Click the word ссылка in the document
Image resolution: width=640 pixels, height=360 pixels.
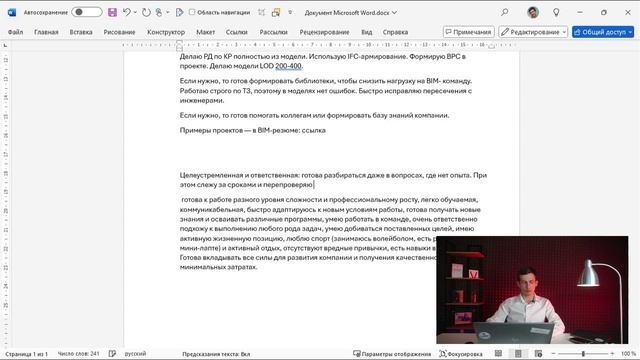313,131
